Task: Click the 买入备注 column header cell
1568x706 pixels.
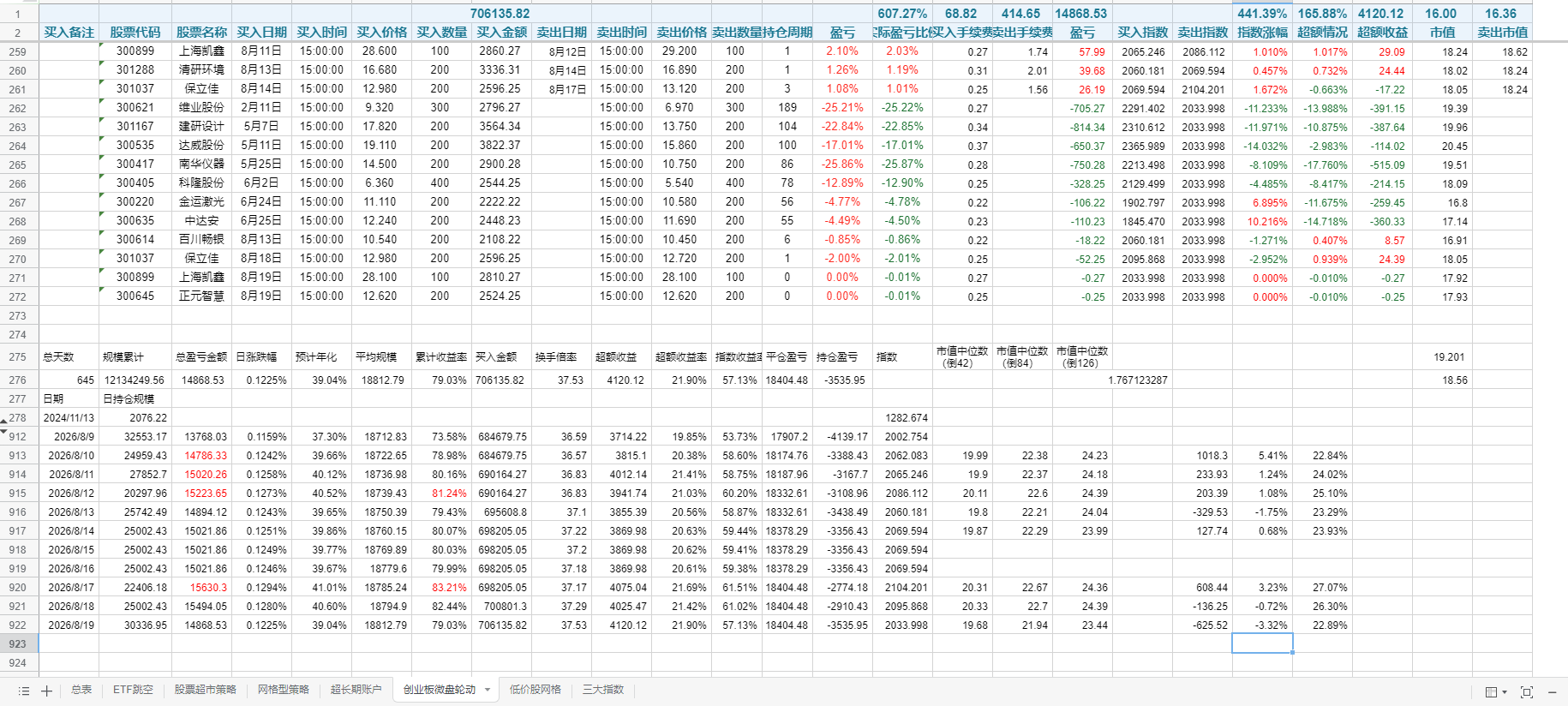Action: pos(69,33)
